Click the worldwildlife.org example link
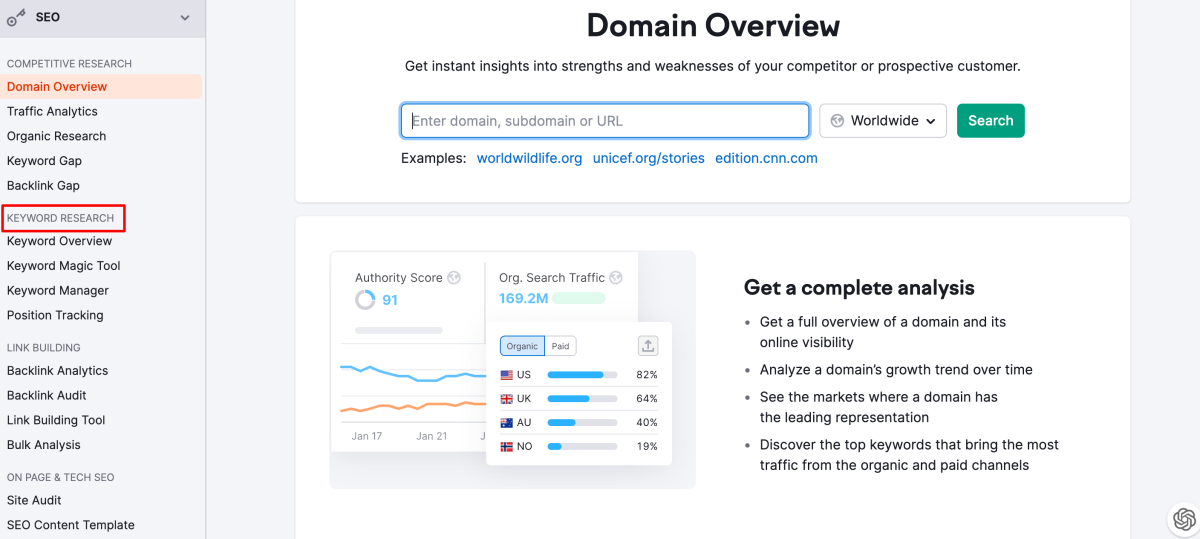Viewport: 1200px width, 539px height. pos(529,158)
